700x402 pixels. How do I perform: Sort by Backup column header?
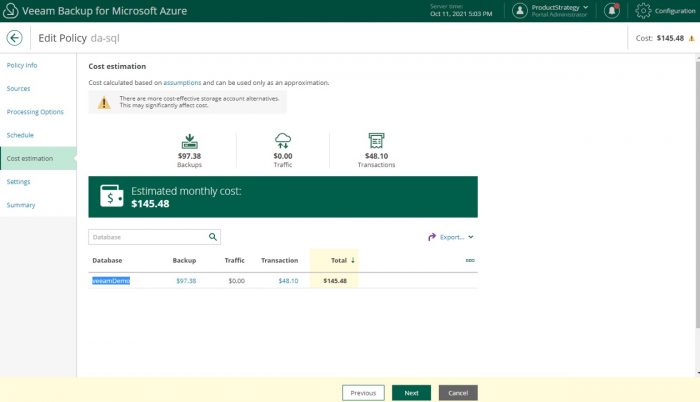click(x=184, y=260)
